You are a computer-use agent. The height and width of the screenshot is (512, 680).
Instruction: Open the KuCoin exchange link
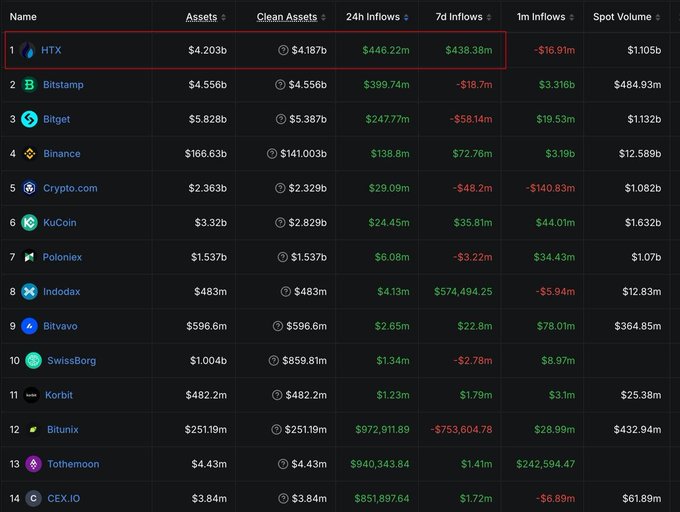tap(60, 223)
